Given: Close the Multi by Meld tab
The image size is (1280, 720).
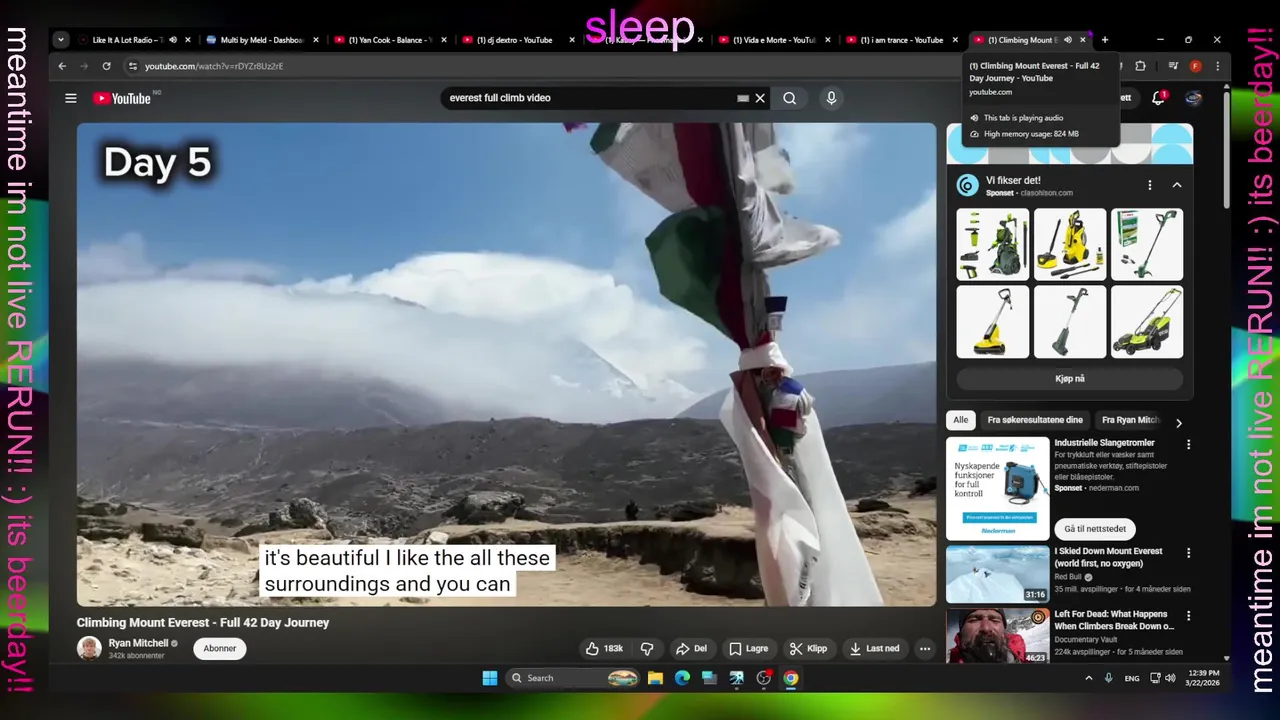Looking at the screenshot, I should point(316,40).
